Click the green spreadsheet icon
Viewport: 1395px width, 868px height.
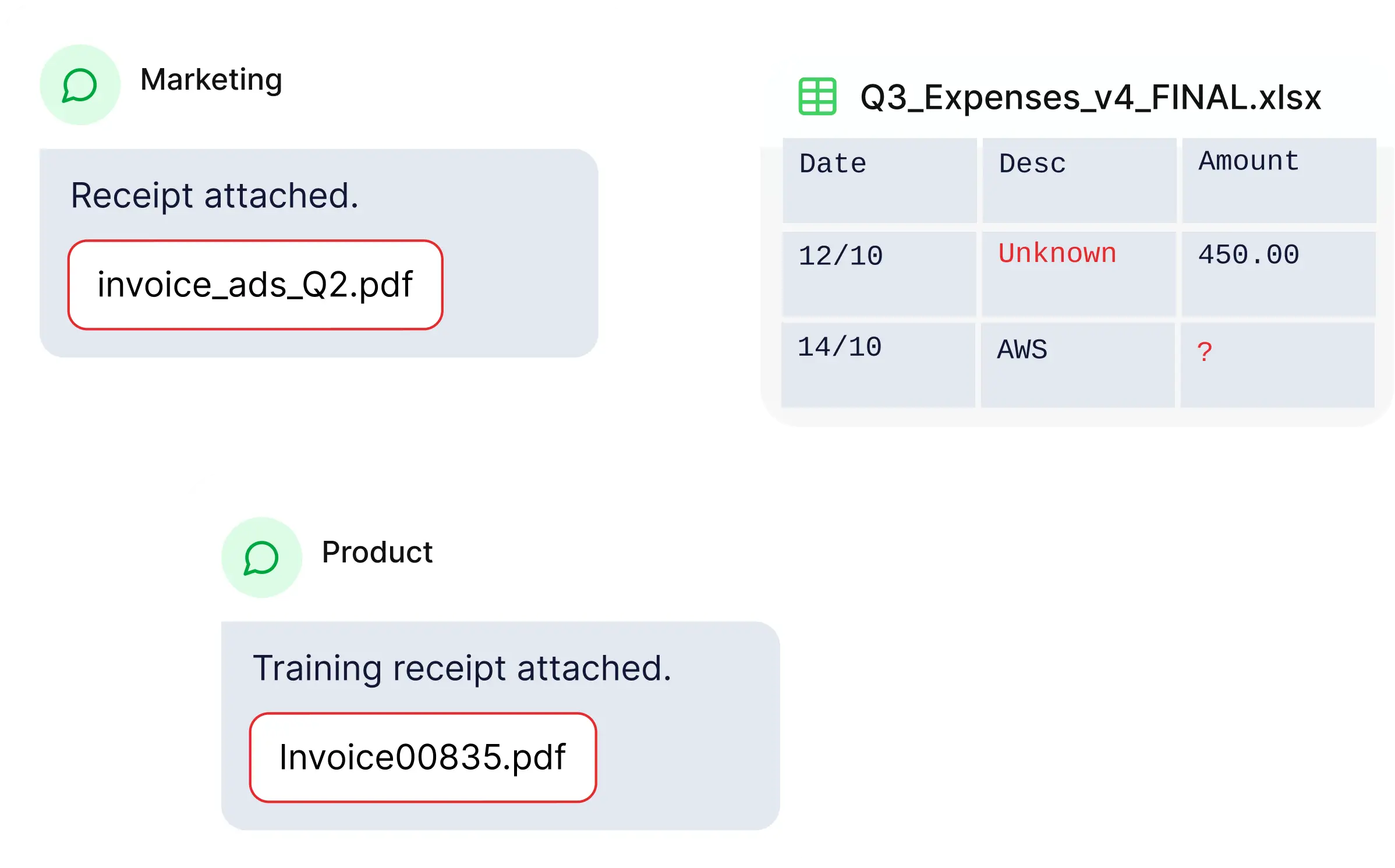coord(817,97)
